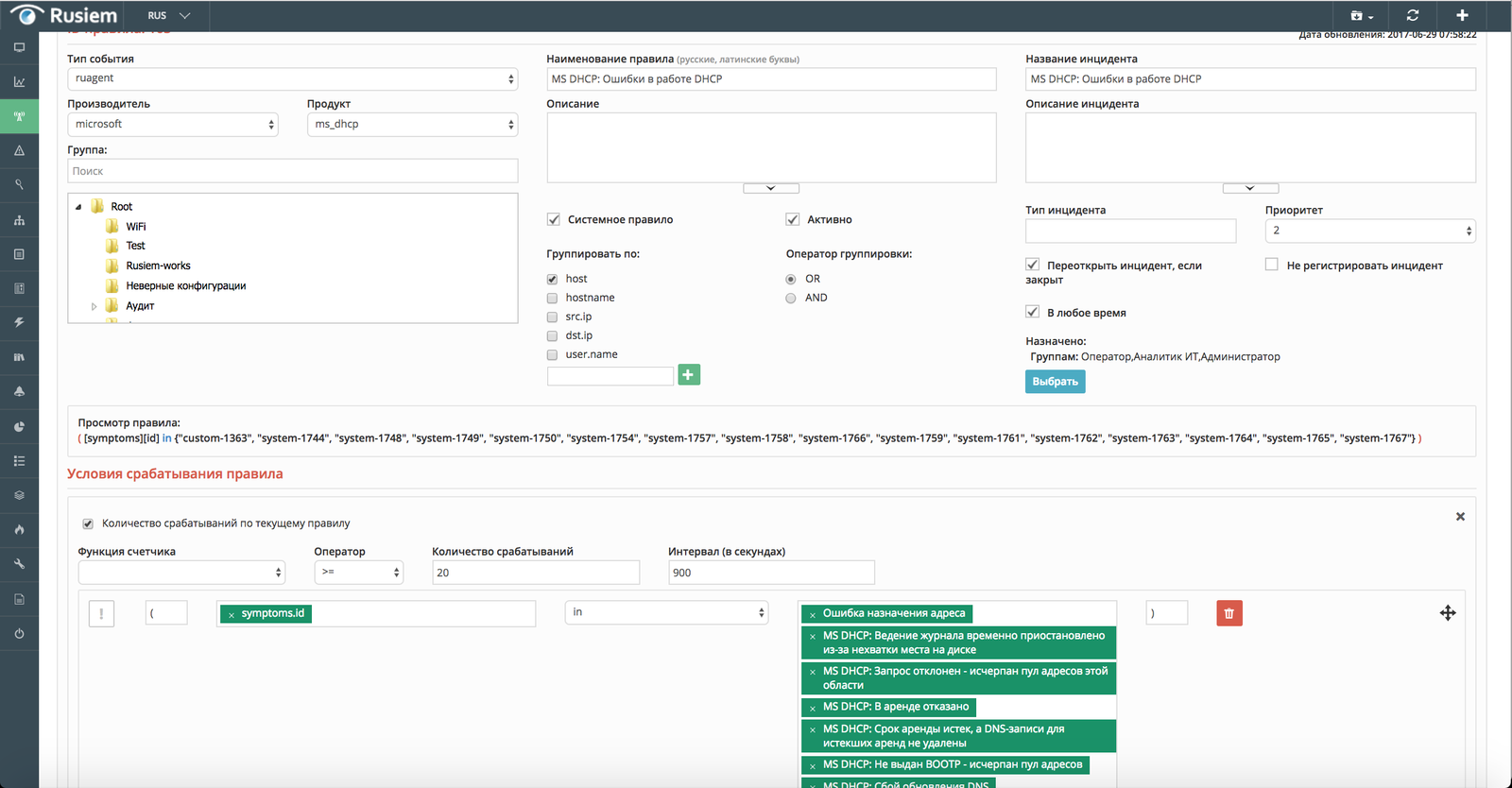Click the magnifier search icon in the sidebar
This screenshot has width=1512, height=788.
coord(19,185)
